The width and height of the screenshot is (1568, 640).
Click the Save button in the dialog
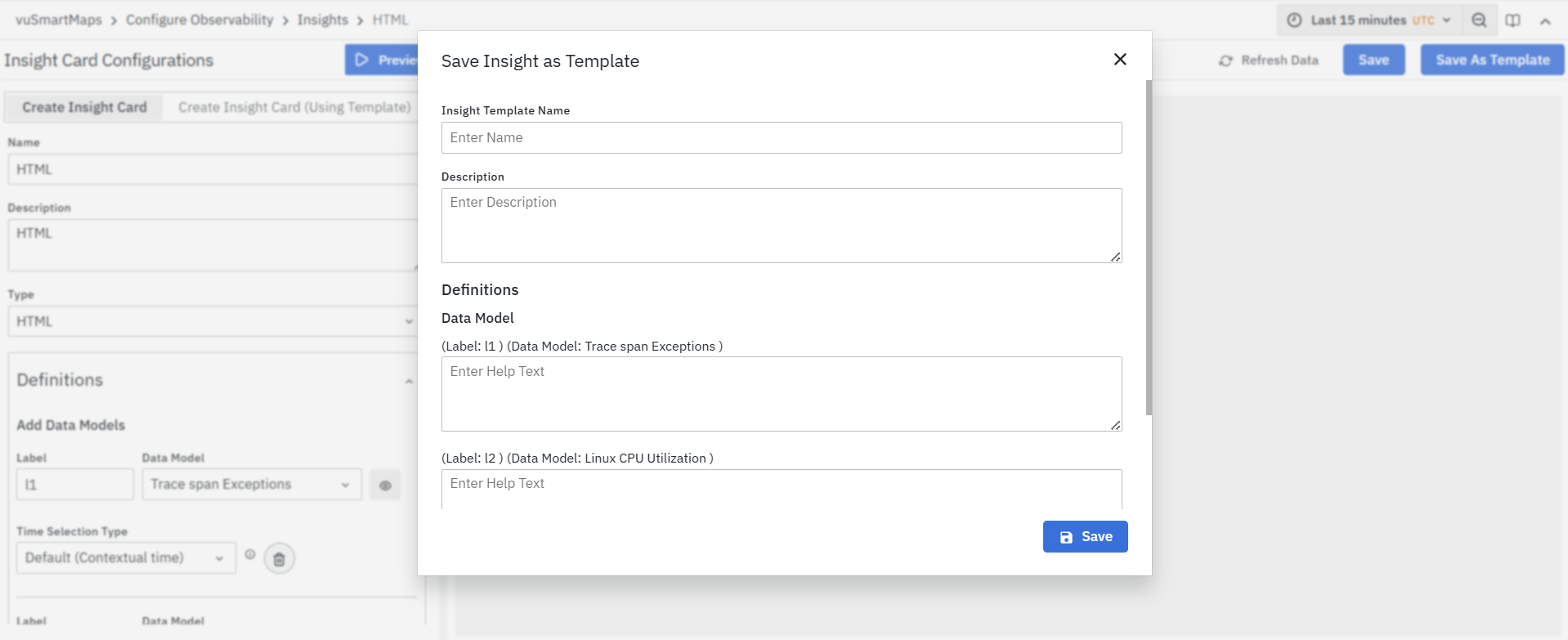pos(1085,537)
